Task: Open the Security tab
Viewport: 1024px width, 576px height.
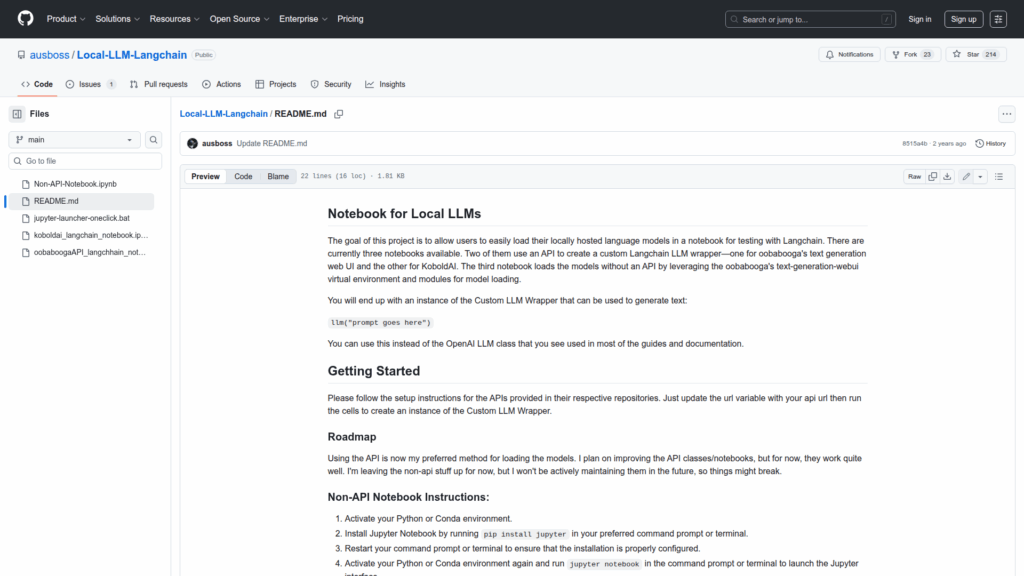Action: pyautogui.click(x=331, y=84)
